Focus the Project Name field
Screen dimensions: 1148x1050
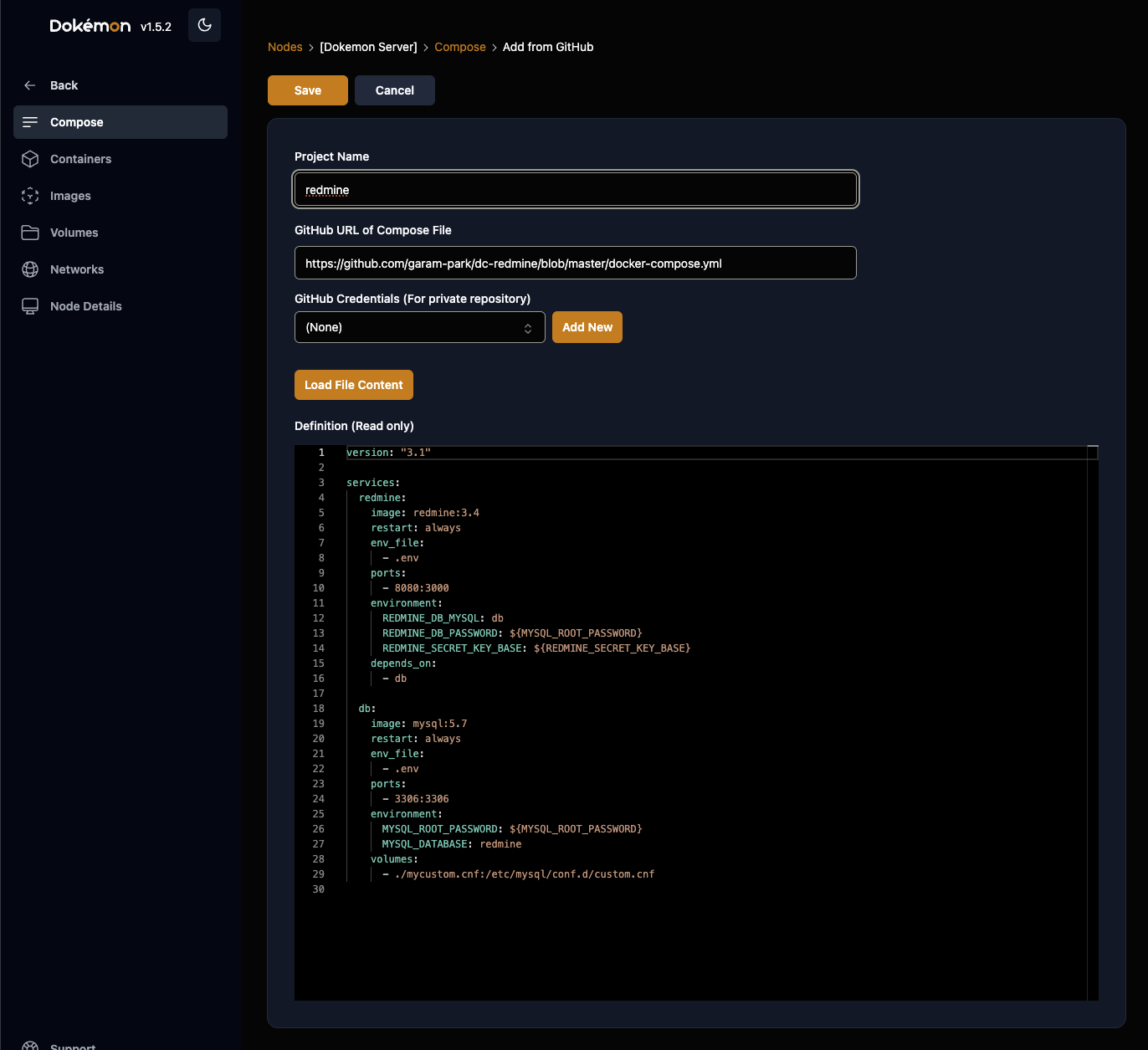(576, 190)
